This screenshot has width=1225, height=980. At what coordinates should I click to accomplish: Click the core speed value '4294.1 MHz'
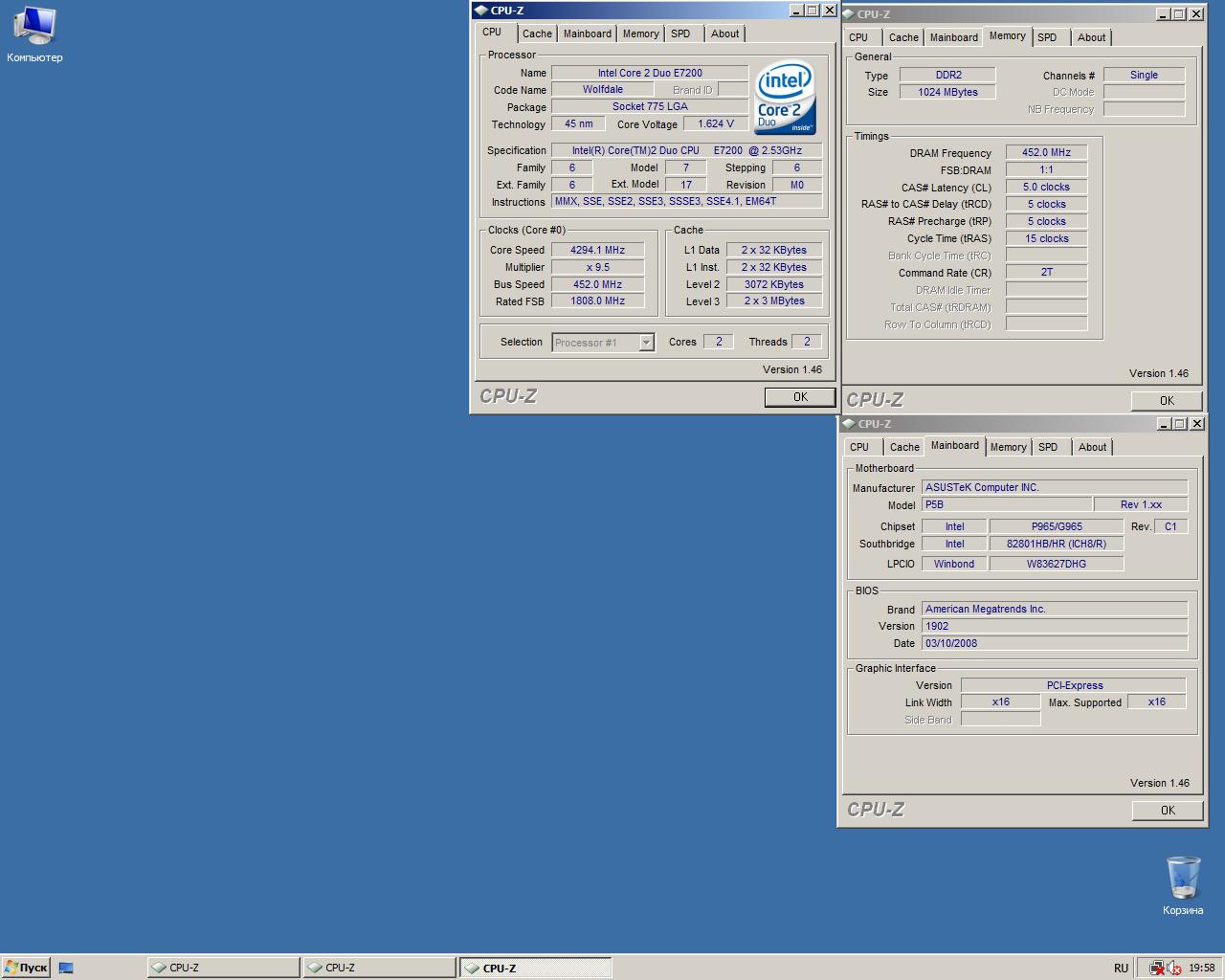point(597,250)
